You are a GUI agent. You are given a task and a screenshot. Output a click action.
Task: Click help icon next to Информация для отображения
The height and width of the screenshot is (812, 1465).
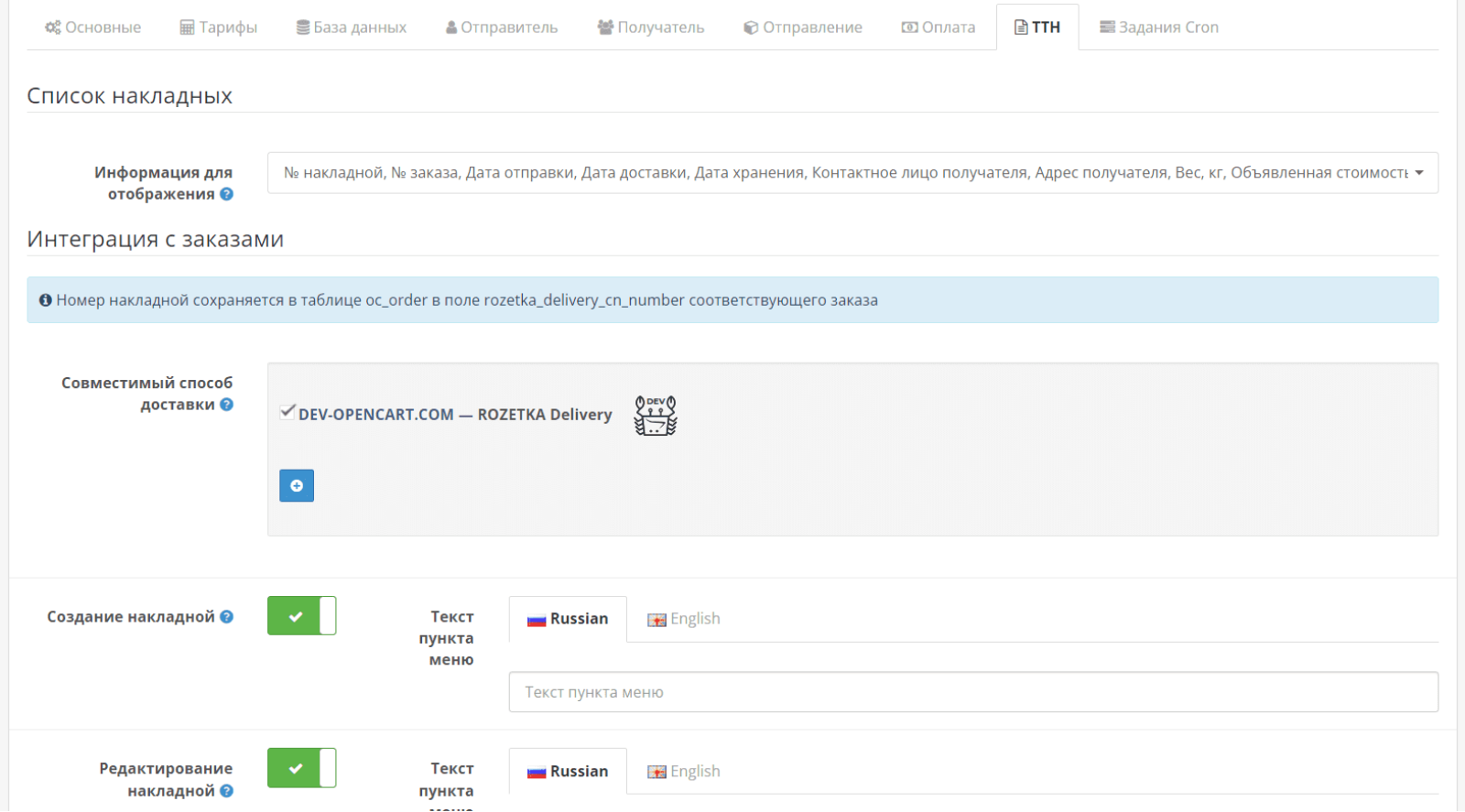(x=226, y=194)
